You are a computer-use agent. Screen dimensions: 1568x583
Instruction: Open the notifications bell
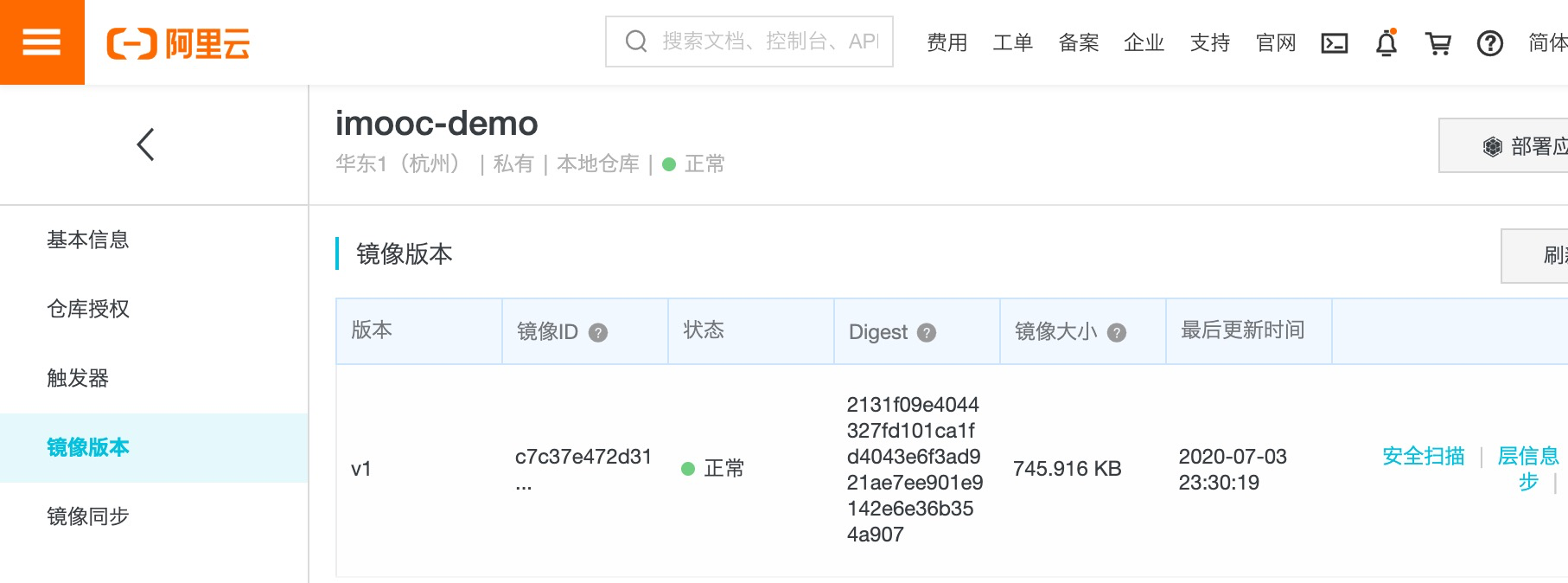(x=1386, y=43)
